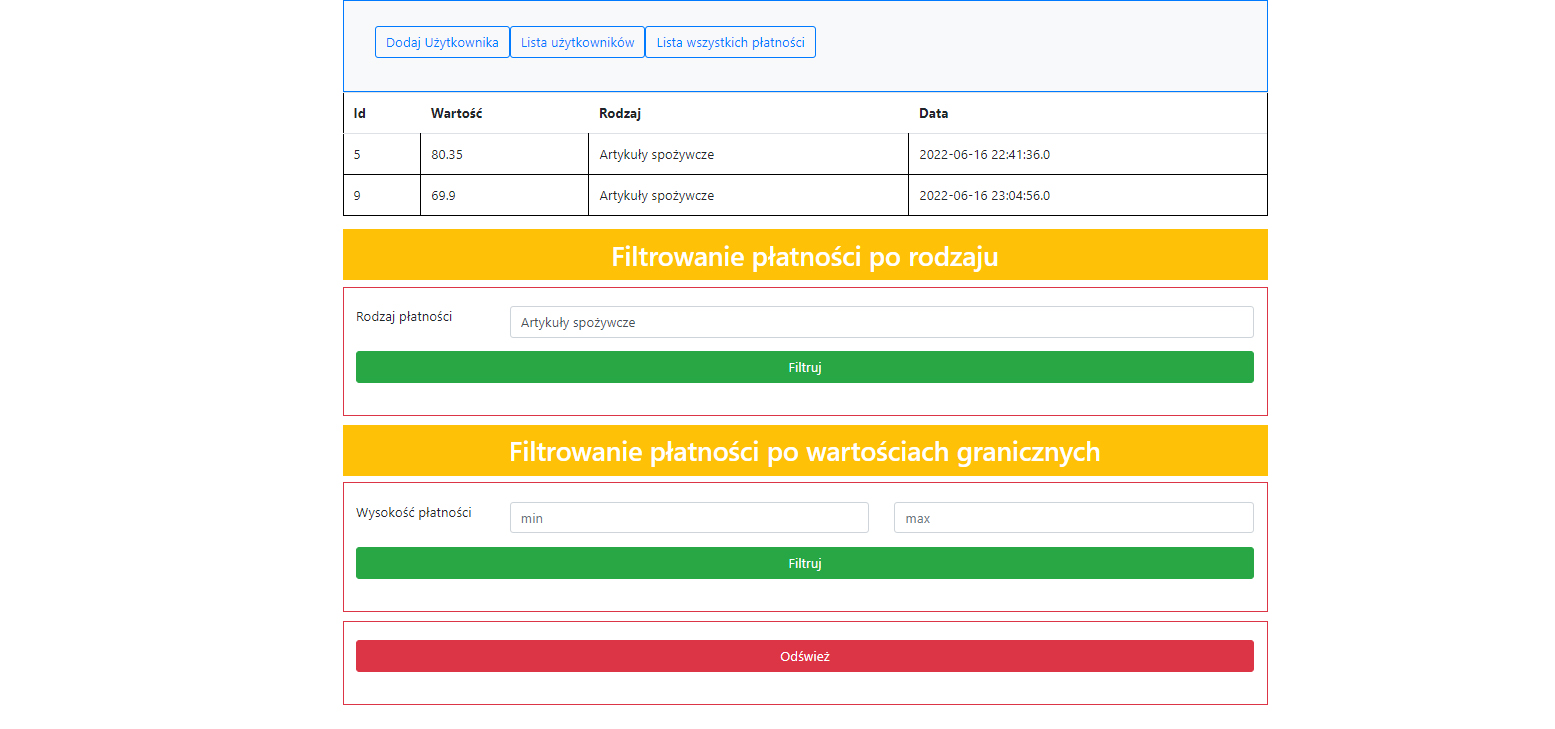Click the Filtrowanie płatności po wartościach granicznych heading

click(x=805, y=452)
